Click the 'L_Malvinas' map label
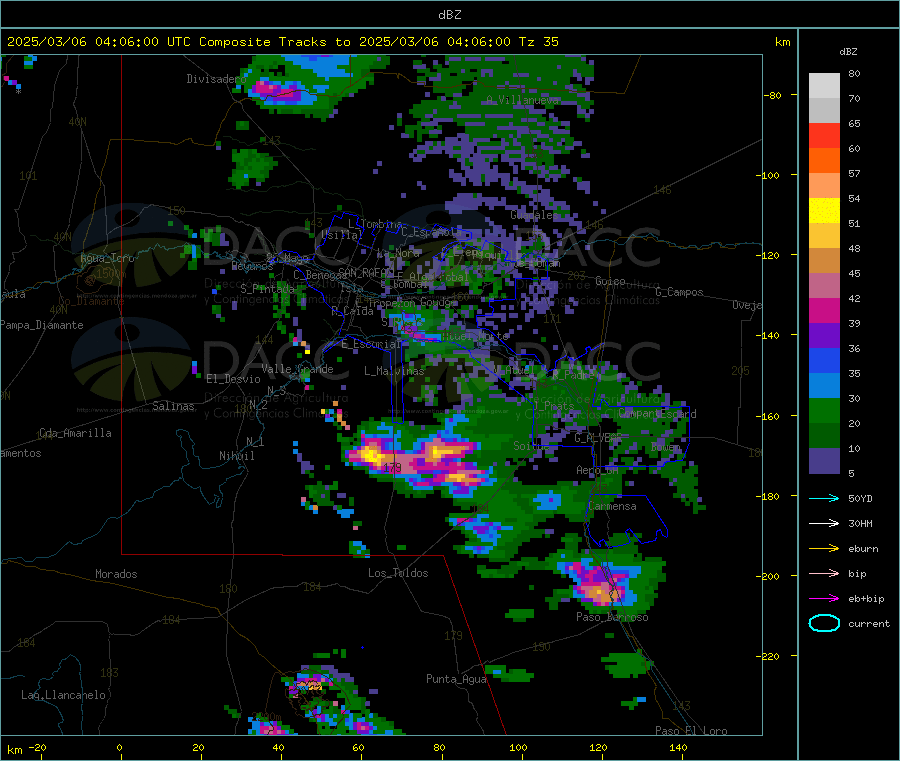The width and height of the screenshot is (900, 761). click(394, 371)
